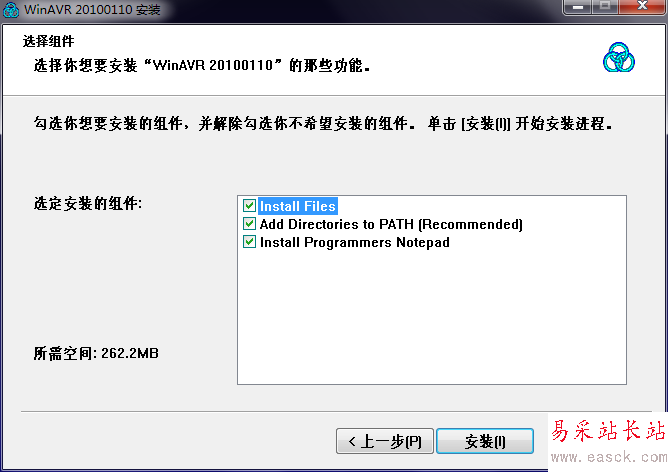
Task: Click empty area in components list box
Action: pyautogui.click(x=432, y=319)
